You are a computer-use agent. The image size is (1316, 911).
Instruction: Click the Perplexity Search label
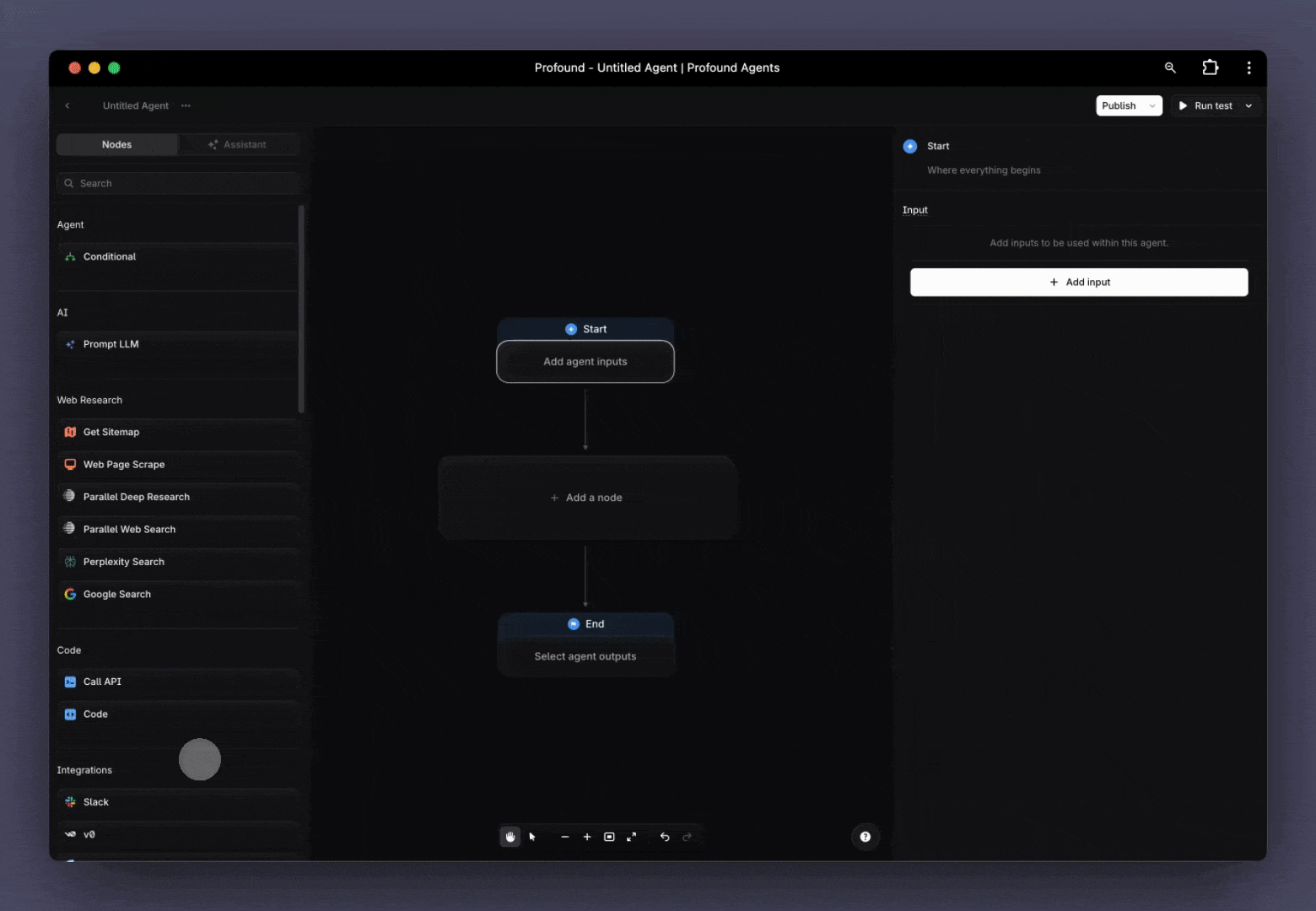point(124,562)
